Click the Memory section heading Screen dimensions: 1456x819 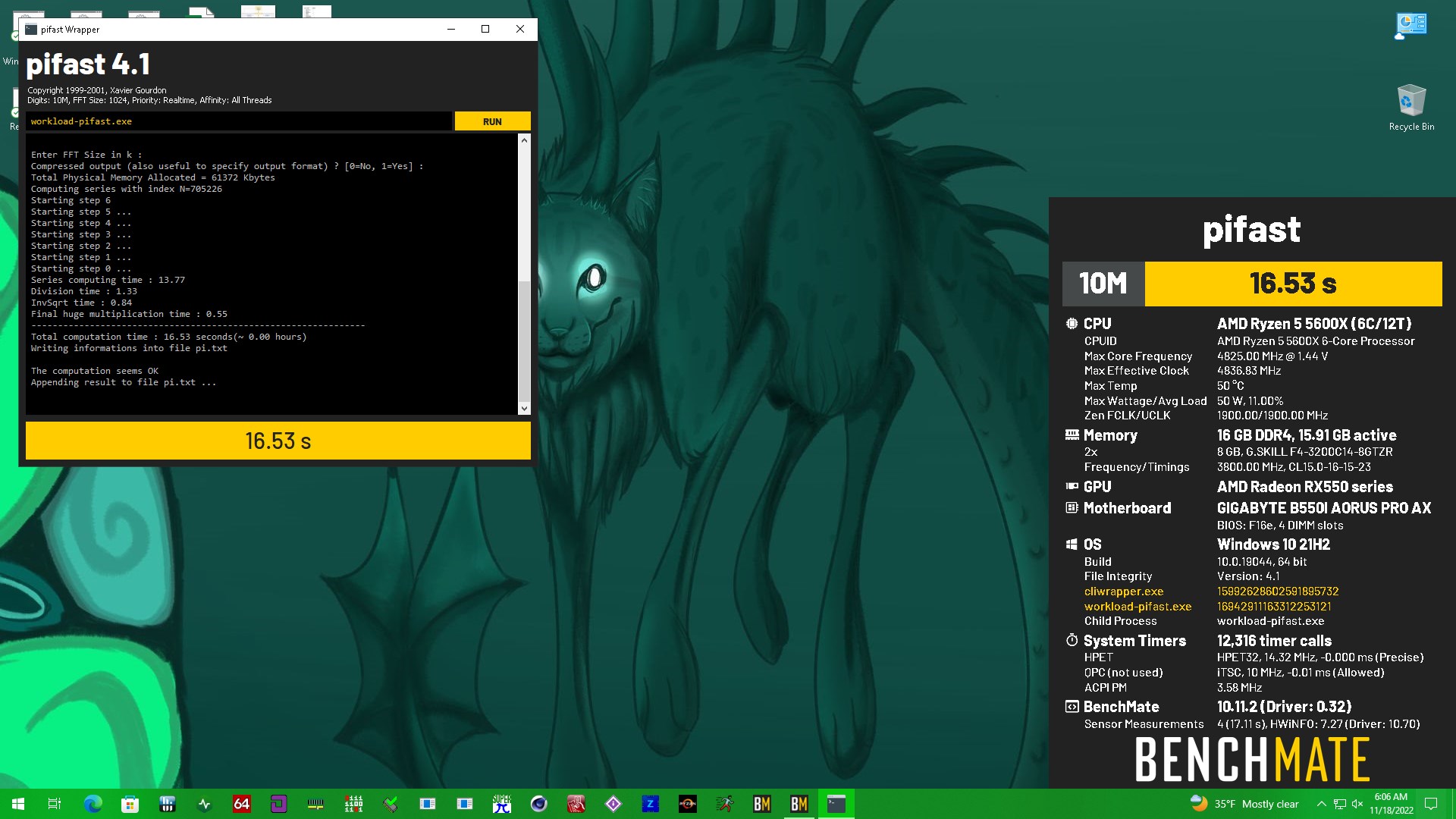[x=1110, y=435]
